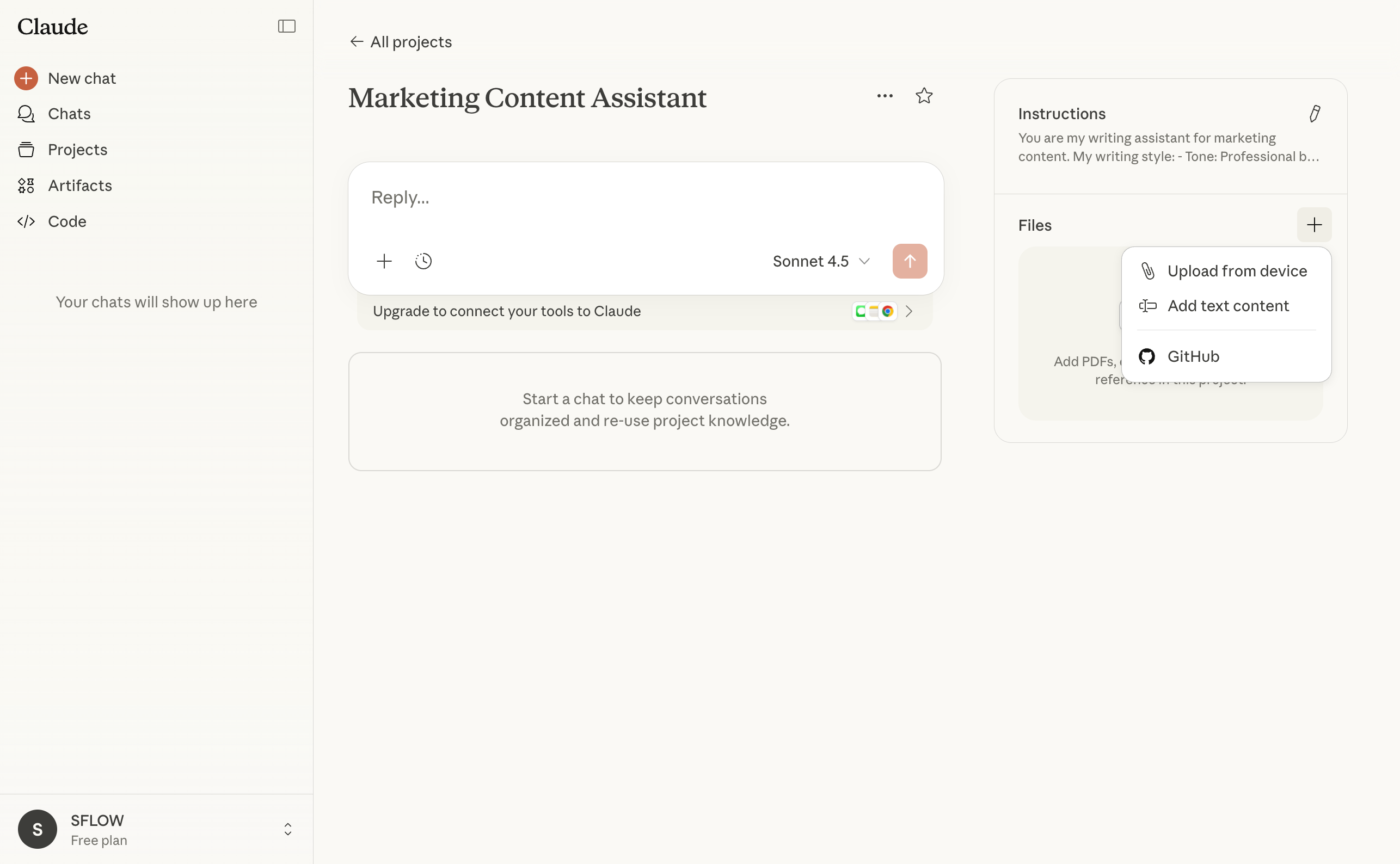This screenshot has height=864, width=1400.
Task: Open the Artifacts section
Action: (x=79, y=186)
